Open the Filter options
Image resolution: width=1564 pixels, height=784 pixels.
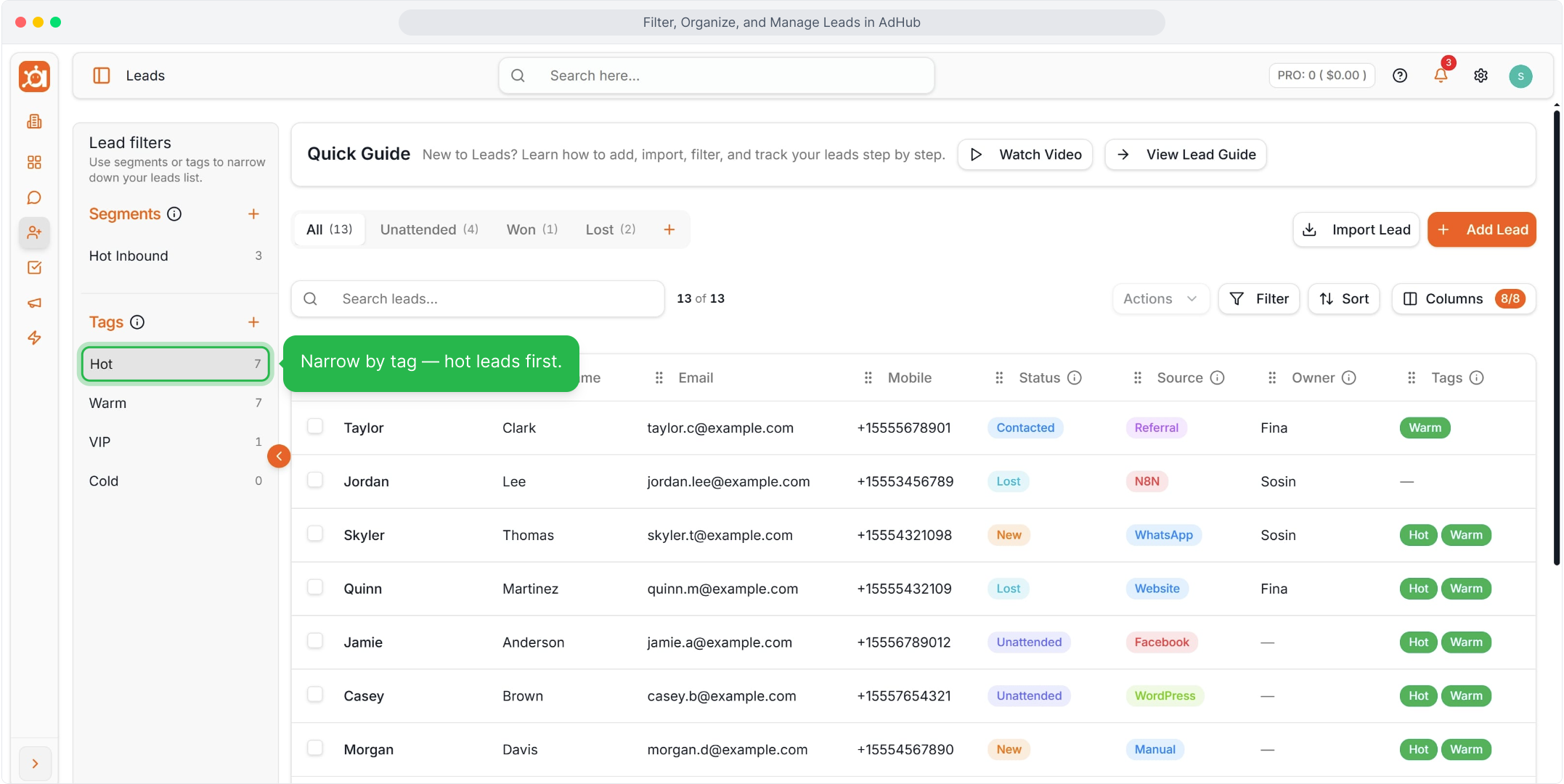(x=1259, y=298)
